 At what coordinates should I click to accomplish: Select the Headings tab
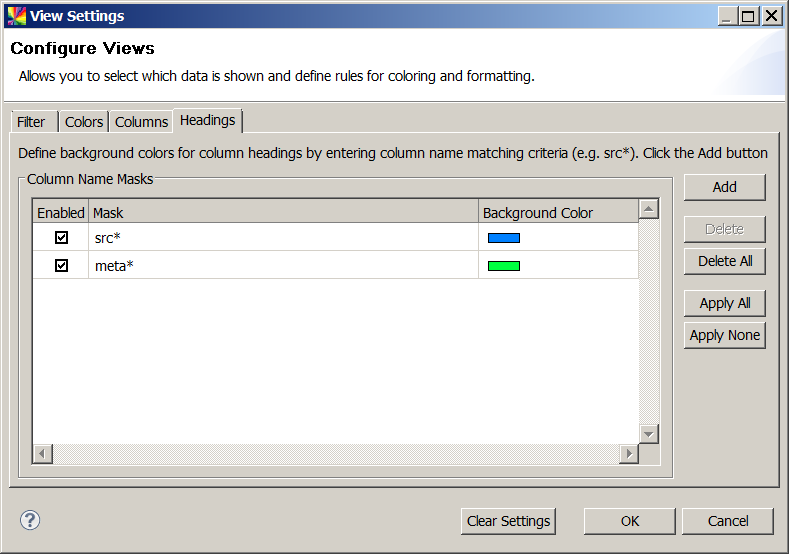click(x=208, y=120)
